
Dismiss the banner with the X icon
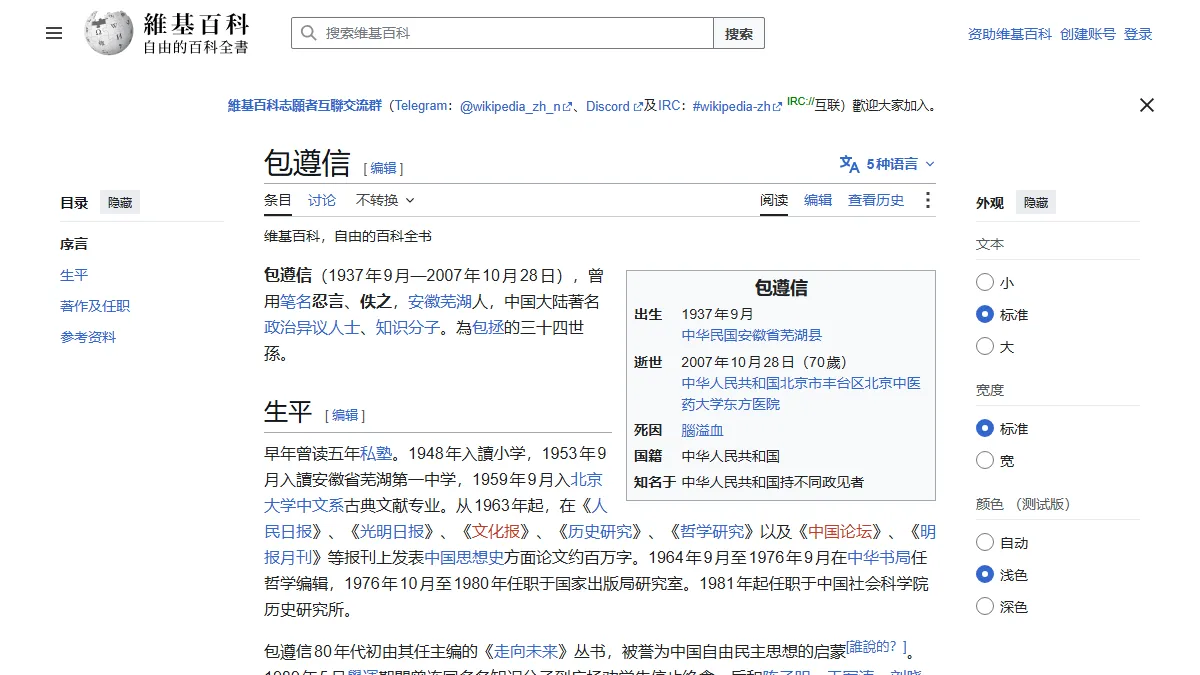point(1147,105)
